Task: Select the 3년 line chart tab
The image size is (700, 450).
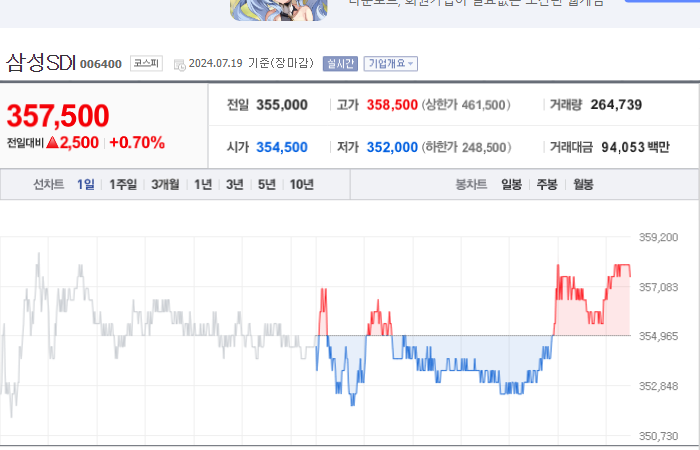Action: (235, 184)
